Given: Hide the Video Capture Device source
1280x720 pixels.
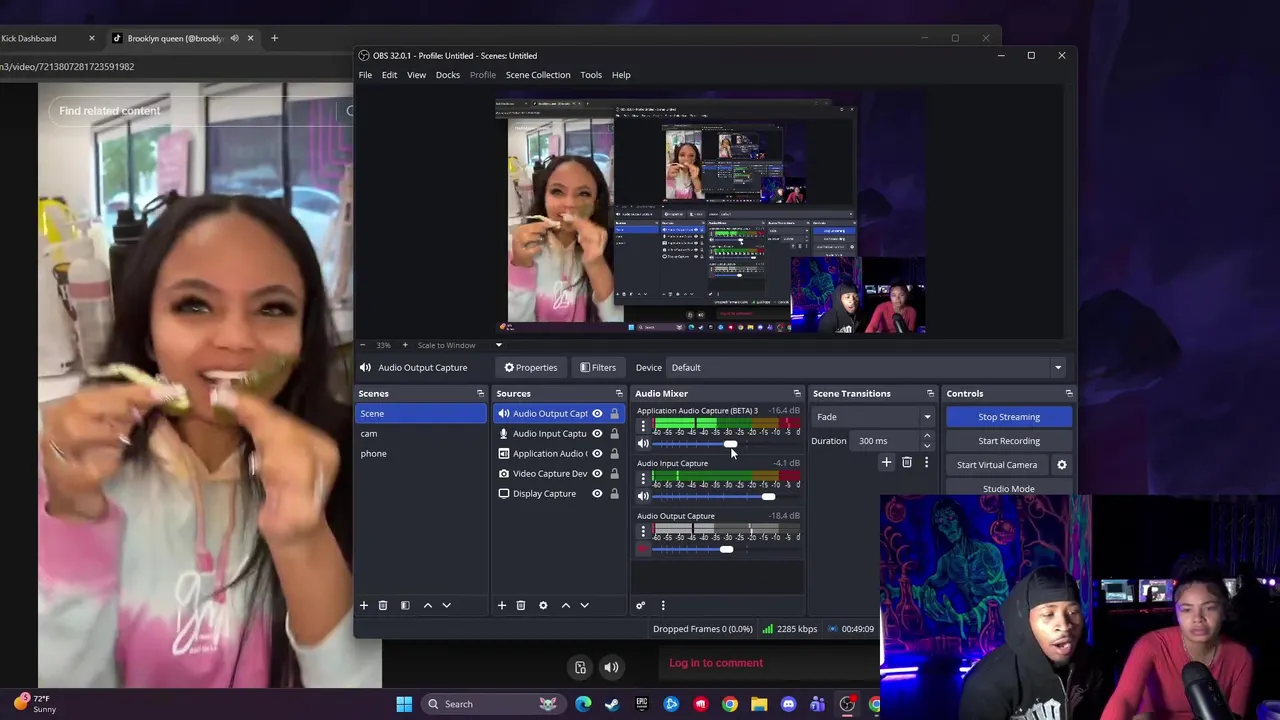Looking at the screenshot, I should click(x=597, y=473).
